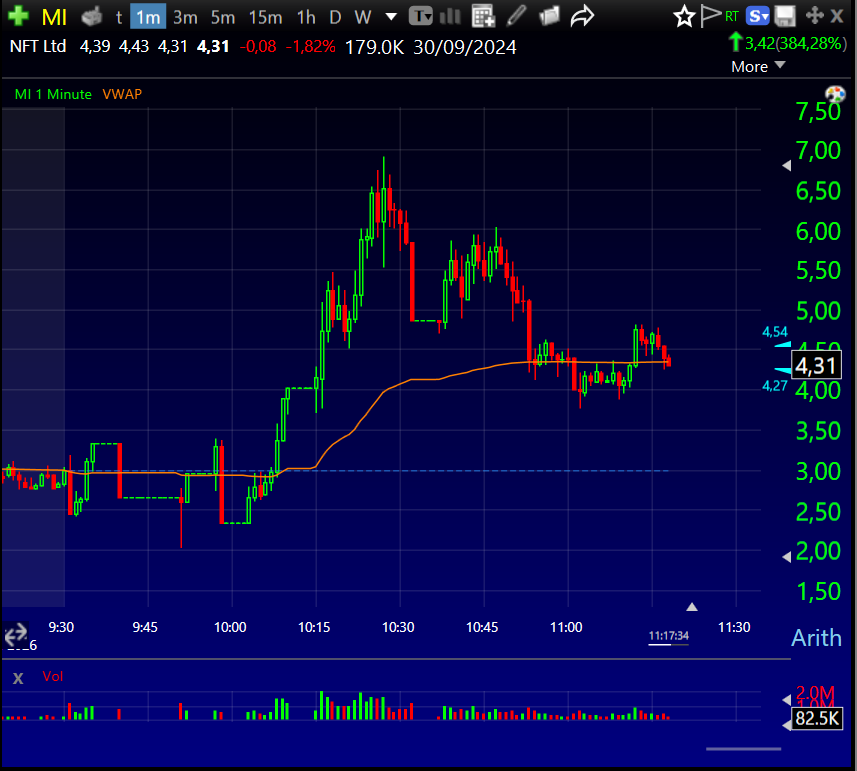Click the green plus icon in the toolbar
Screen dimensions: 857x771
[18, 16]
